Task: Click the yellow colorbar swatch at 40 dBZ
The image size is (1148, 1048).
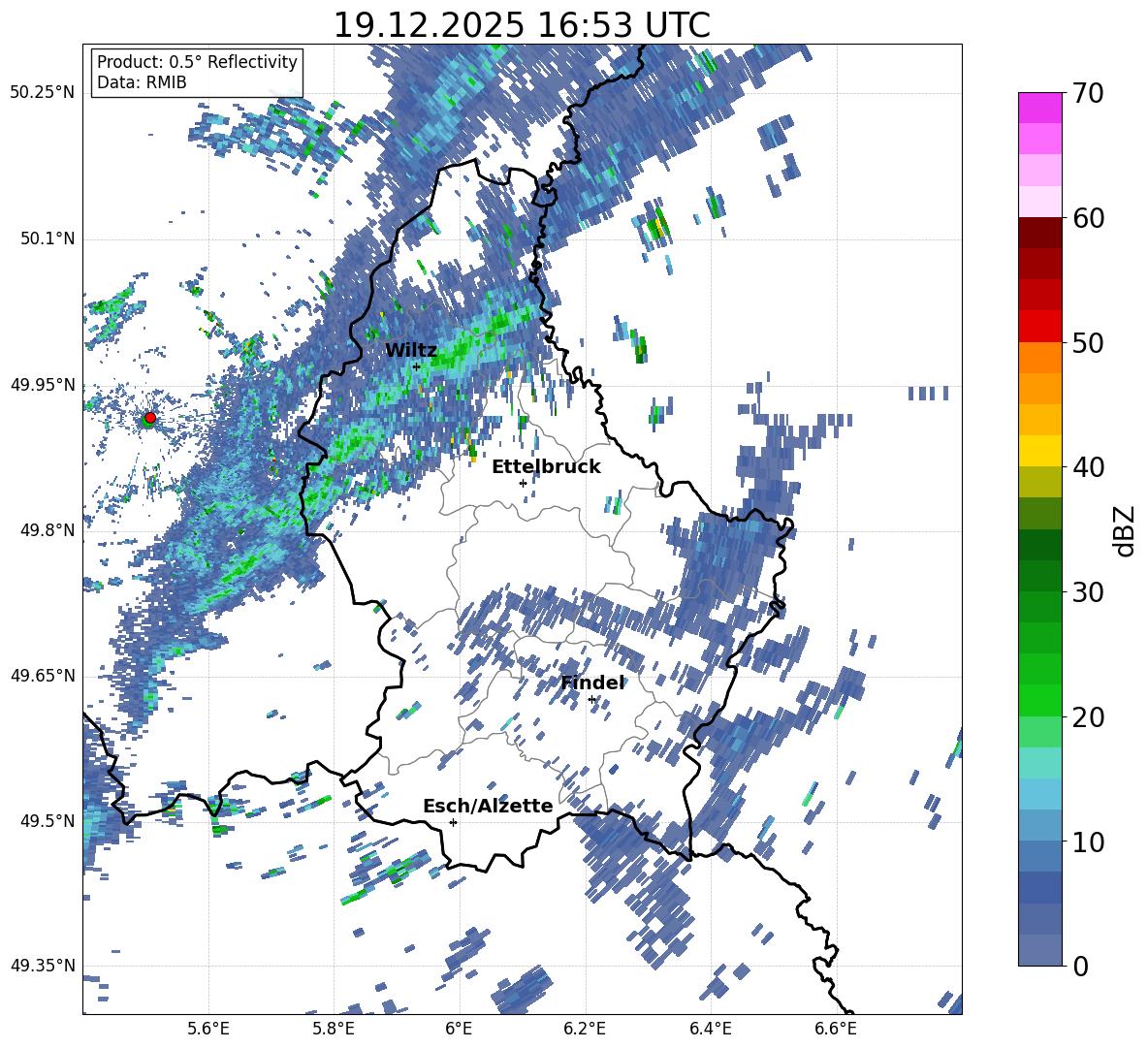Action: tap(1039, 451)
